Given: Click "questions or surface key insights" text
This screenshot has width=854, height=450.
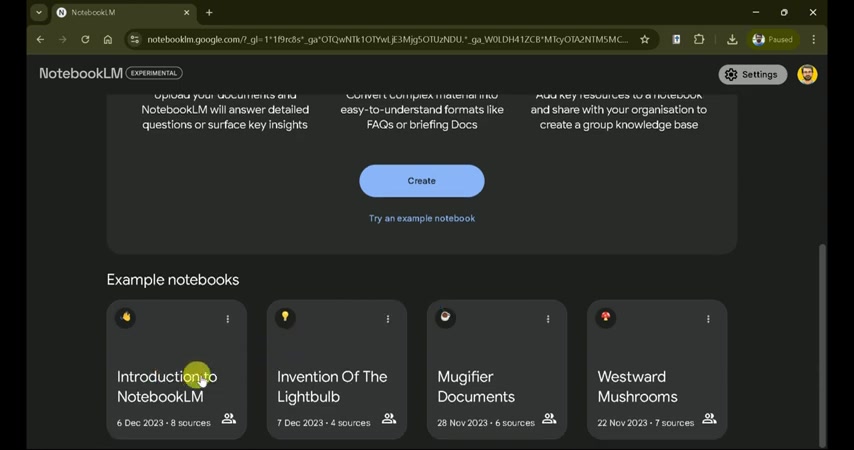Looking at the screenshot, I should tap(225, 125).
